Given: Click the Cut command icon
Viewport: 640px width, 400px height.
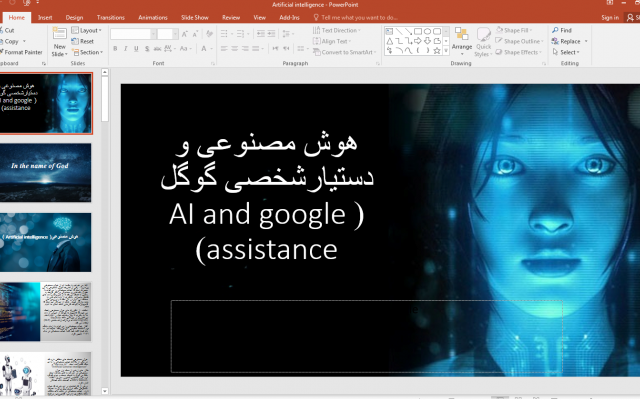Looking at the screenshot, I should [8, 31].
